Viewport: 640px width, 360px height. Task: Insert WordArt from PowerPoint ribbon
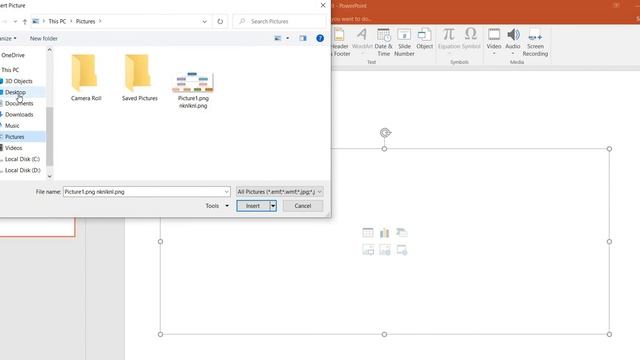coord(362,41)
